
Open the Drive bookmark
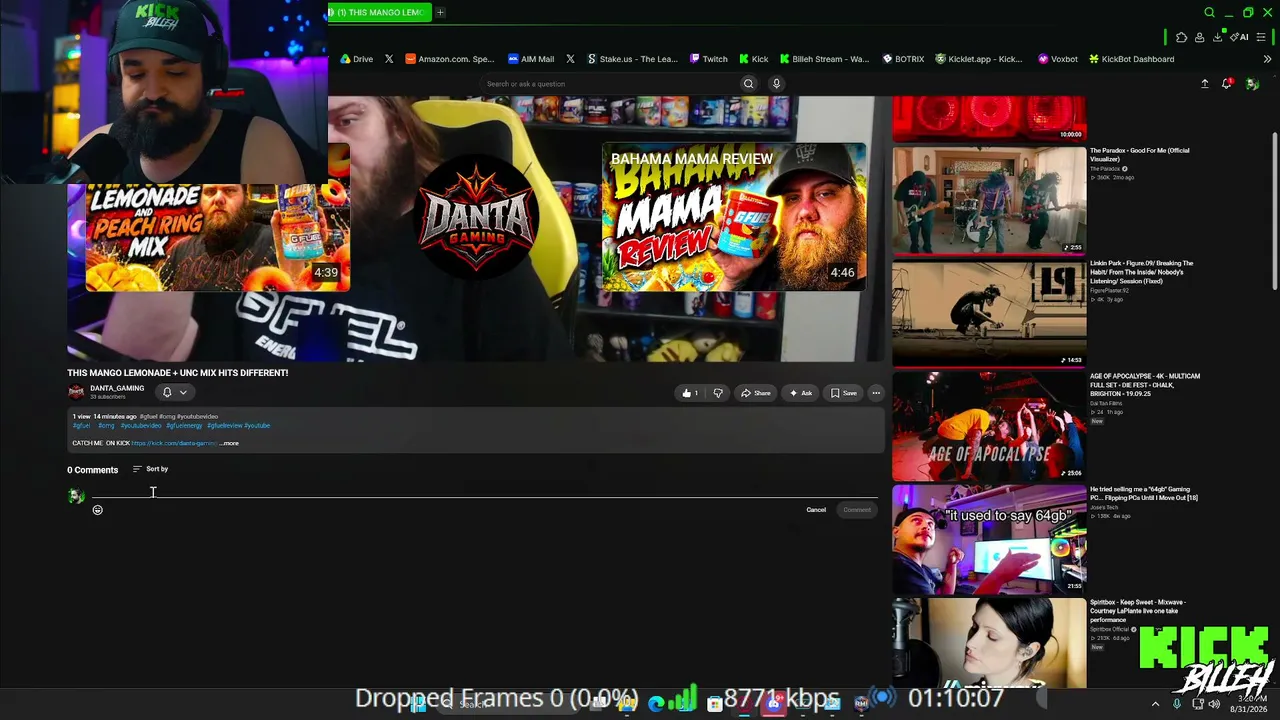coord(357,59)
